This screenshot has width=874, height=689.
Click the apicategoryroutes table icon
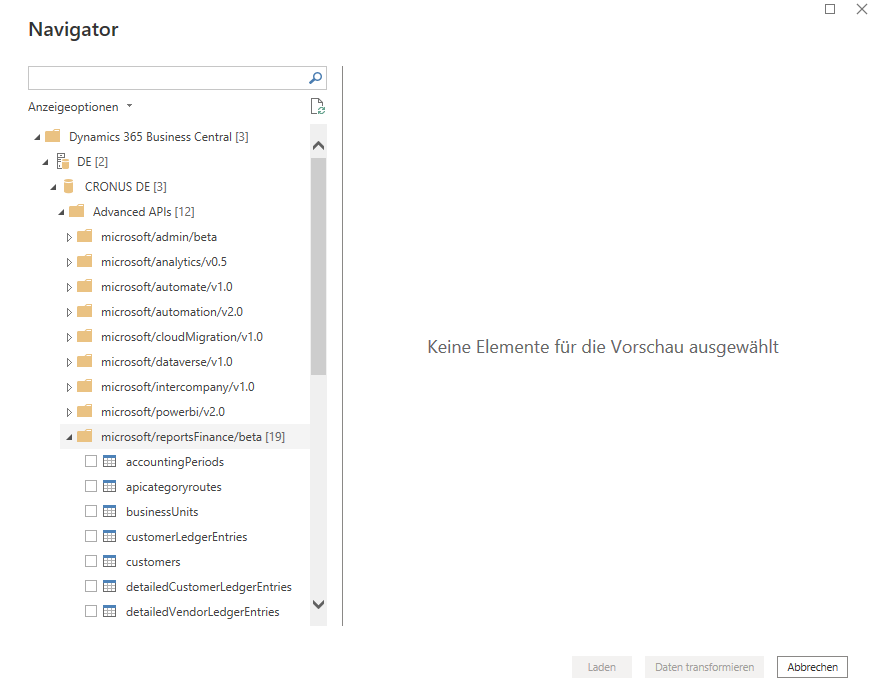click(110, 487)
